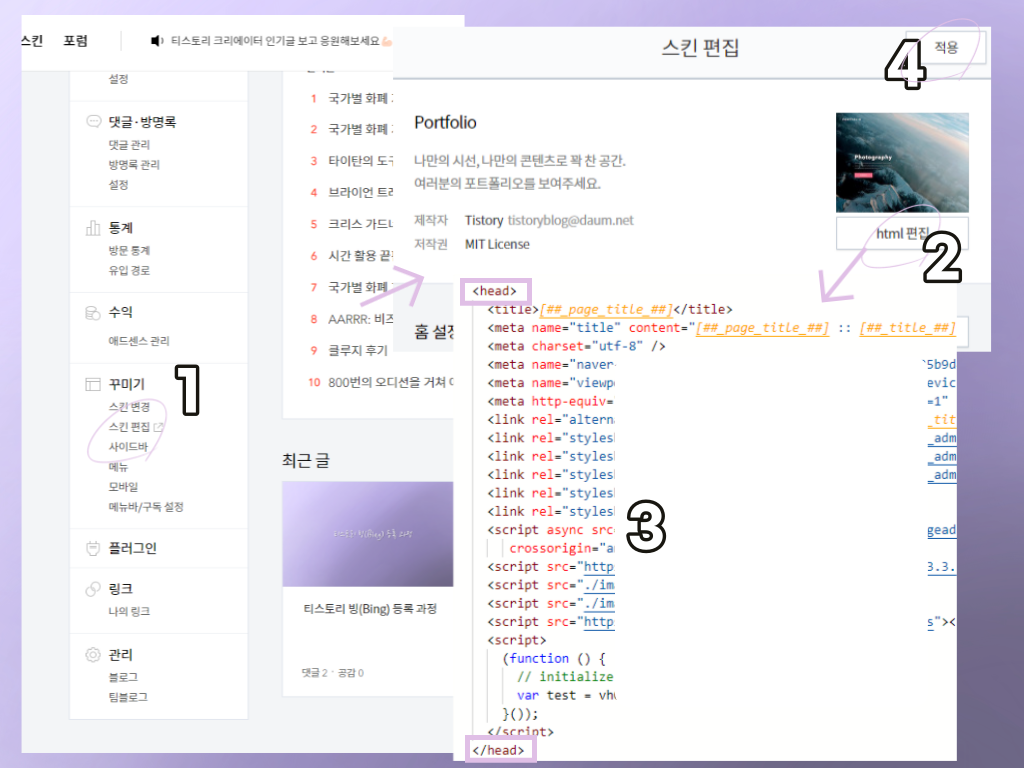The height and width of the screenshot is (768, 1024).
Task: Click the // initialize comment line
Action: [x=565, y=677]
